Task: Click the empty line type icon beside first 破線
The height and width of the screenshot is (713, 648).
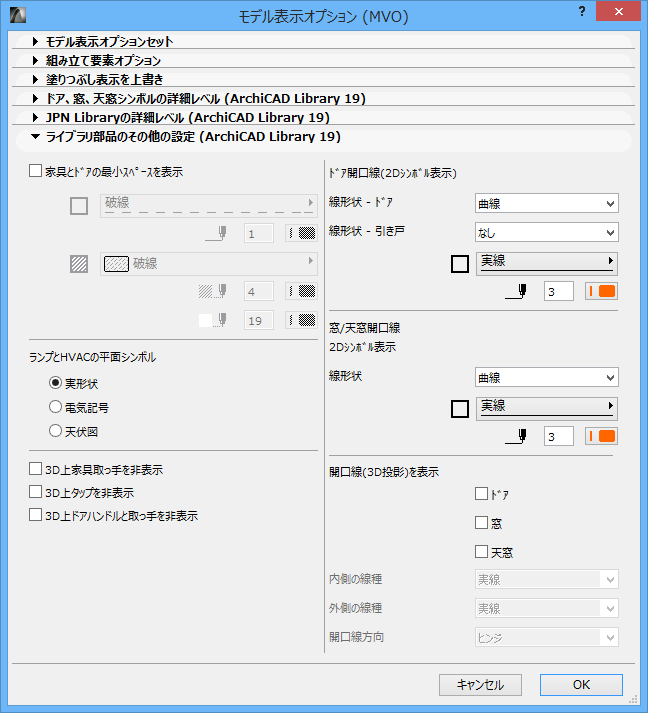Action: (79, 206)
